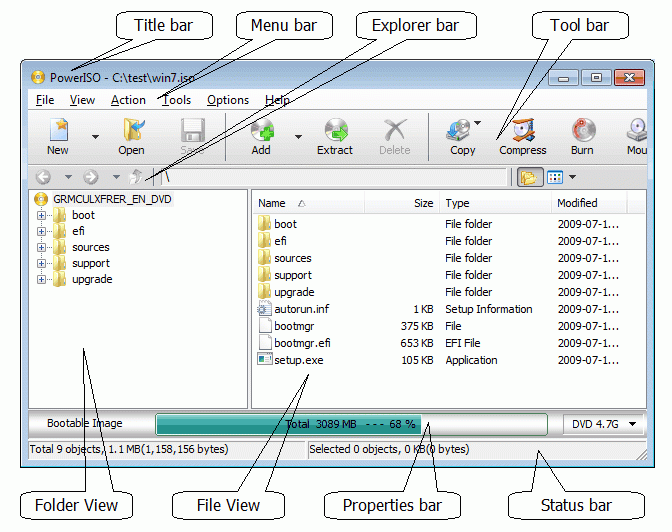
Task: Open the Back history dropdown arrow
Action: pos(68,177)
